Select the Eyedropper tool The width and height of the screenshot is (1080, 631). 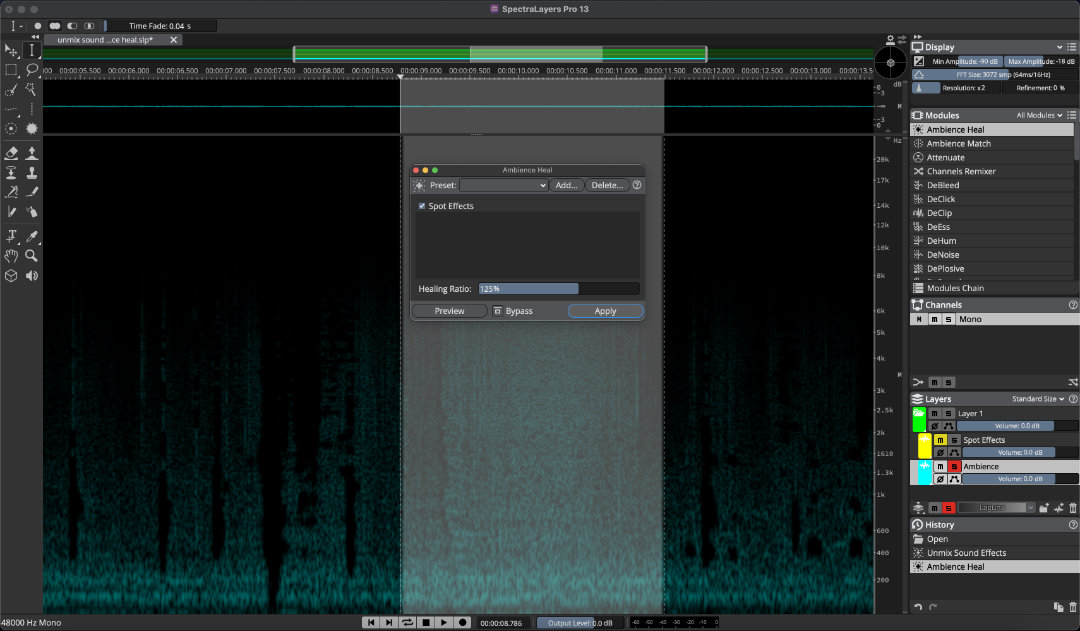click(x=32, y=236)
